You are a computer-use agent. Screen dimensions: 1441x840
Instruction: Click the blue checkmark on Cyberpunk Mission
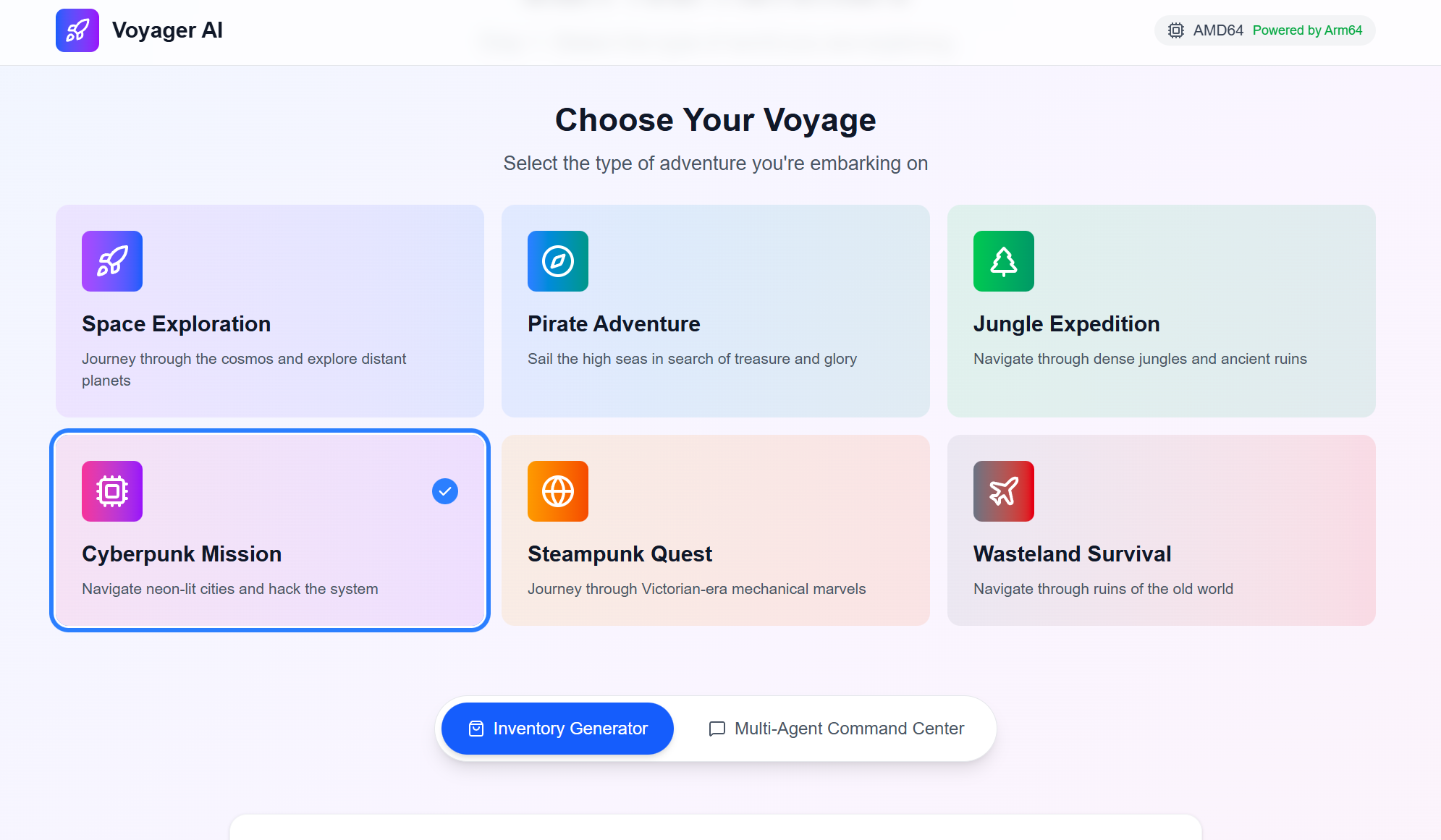coord(445,491)
